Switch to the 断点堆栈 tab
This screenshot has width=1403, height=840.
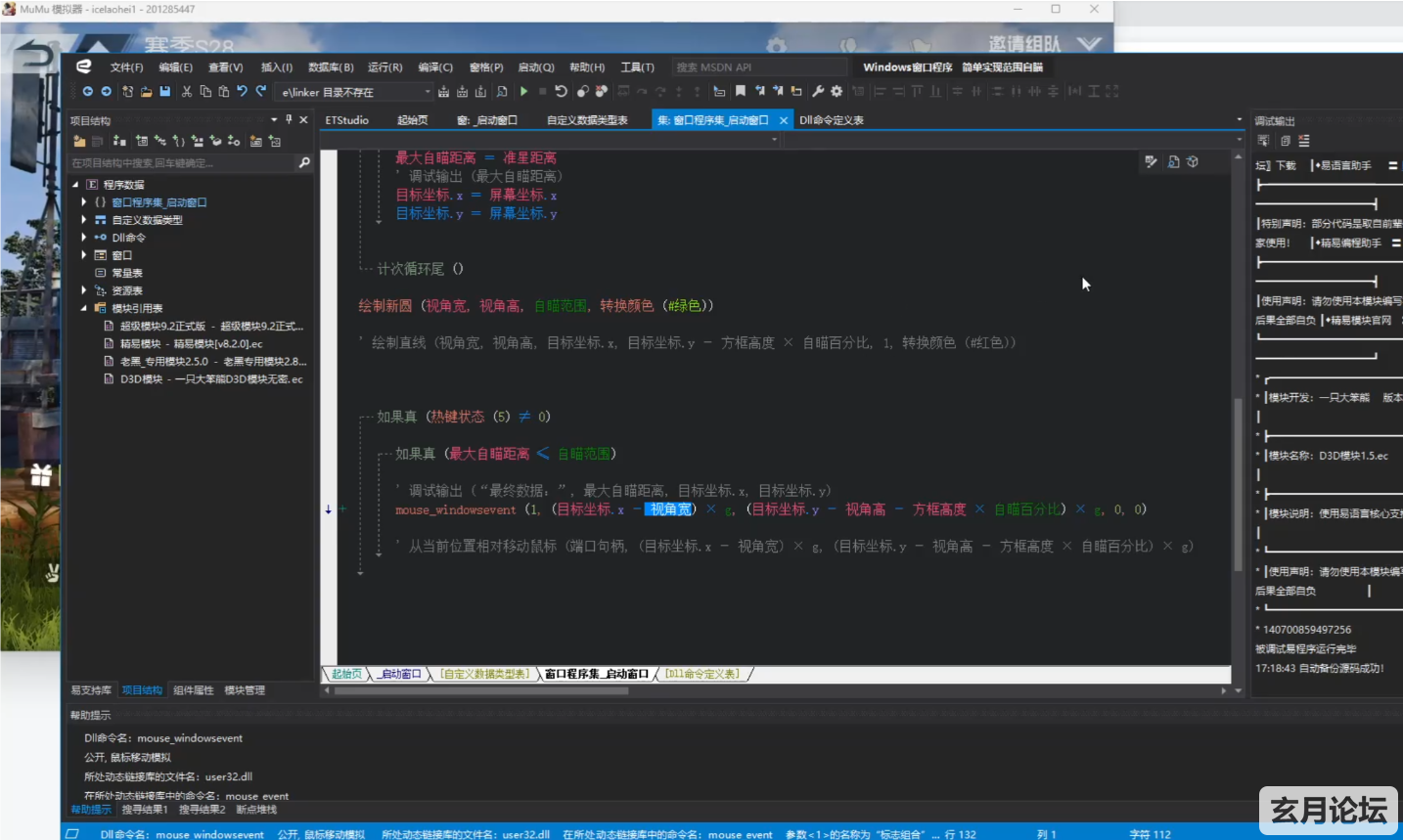click(256, 810)
